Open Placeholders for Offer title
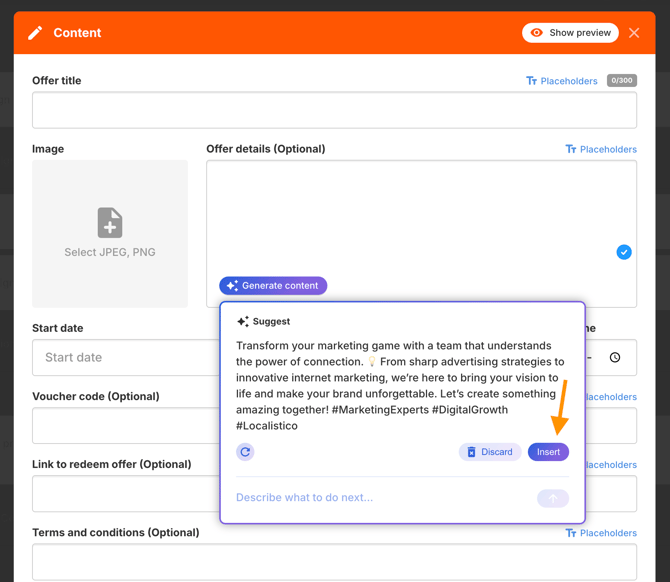This screenshot has width=670, height=582. click(562, 81)
